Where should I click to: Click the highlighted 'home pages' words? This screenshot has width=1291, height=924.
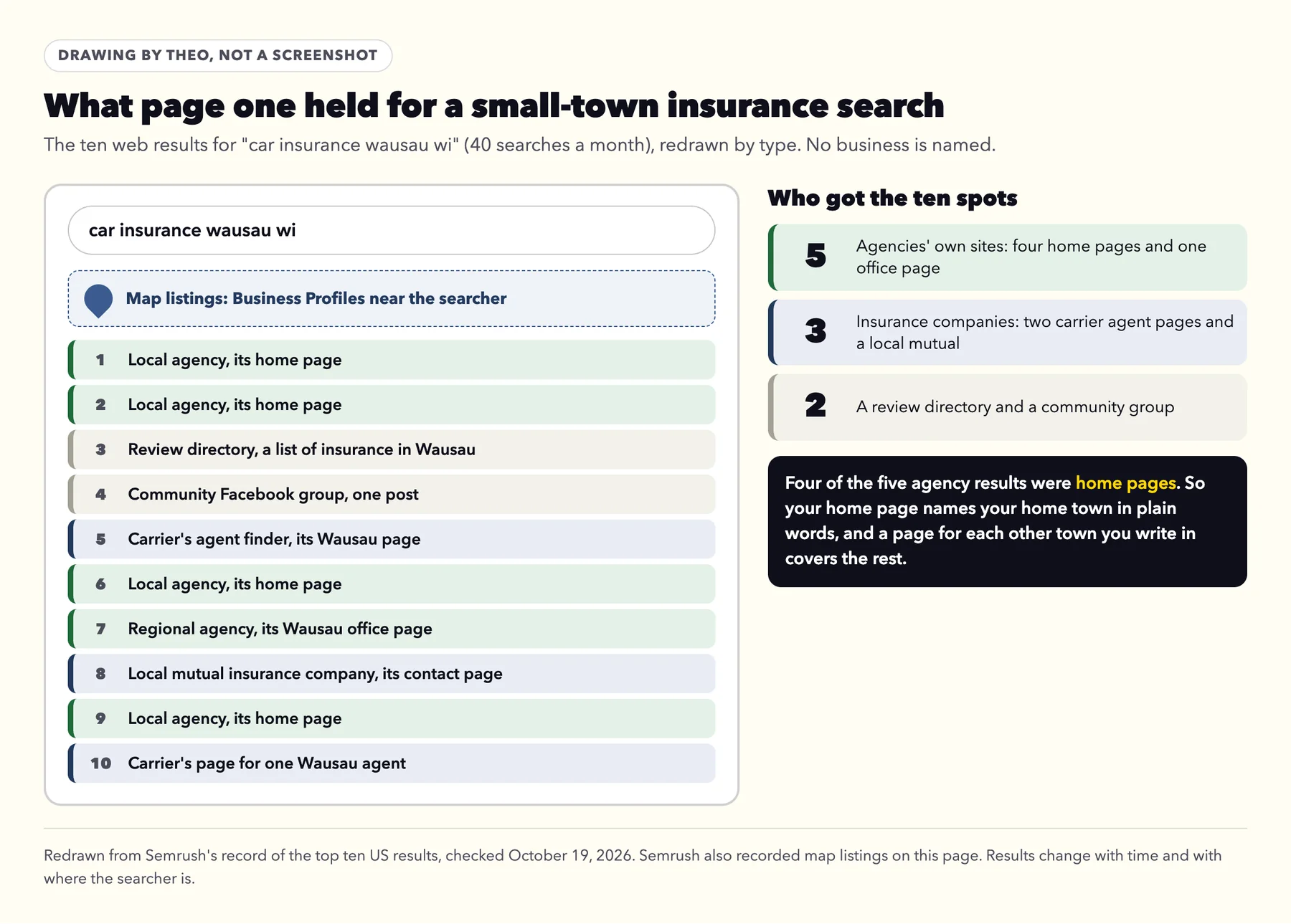pos(1125,483)
